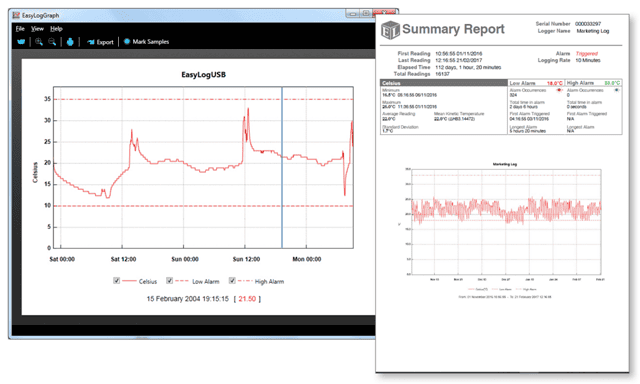Viewport: 640px width, 384px height.
Task: Click the blue vertical cursor line on graph
Action: point(282,167)
